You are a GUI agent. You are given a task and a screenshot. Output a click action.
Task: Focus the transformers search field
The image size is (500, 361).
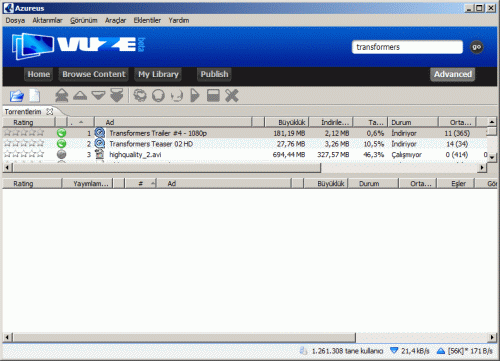[407, 47]
